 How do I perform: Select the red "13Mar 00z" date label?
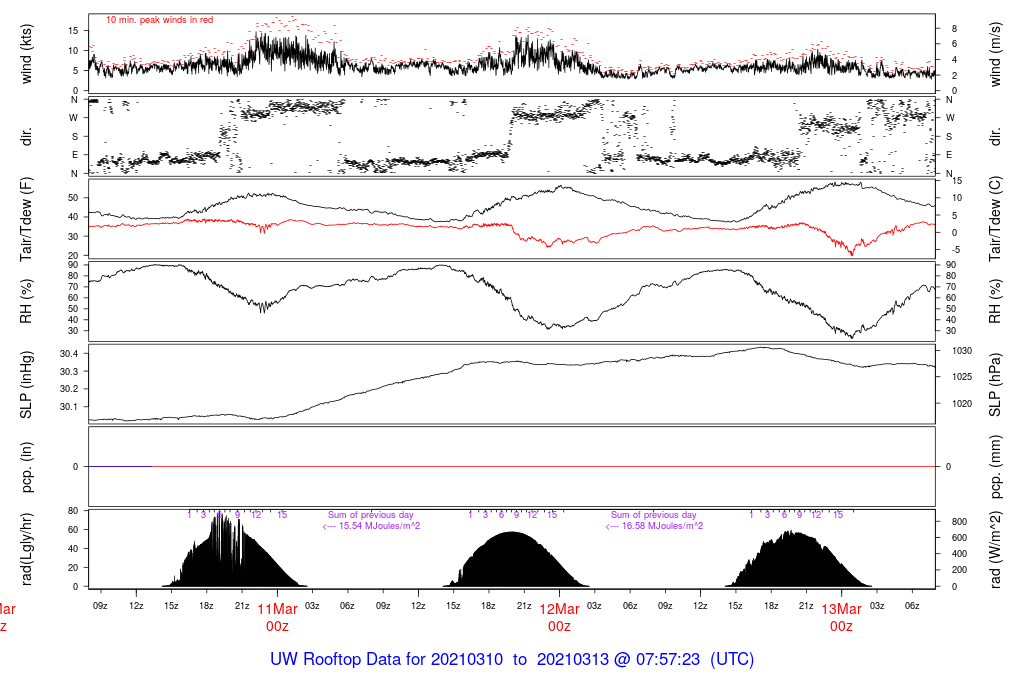841,618
